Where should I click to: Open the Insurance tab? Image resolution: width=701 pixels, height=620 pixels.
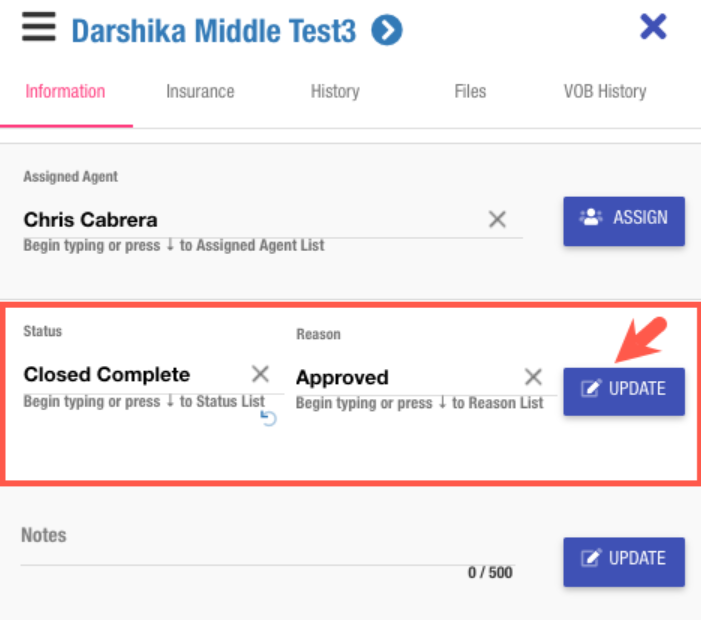(x=200, y=92)
